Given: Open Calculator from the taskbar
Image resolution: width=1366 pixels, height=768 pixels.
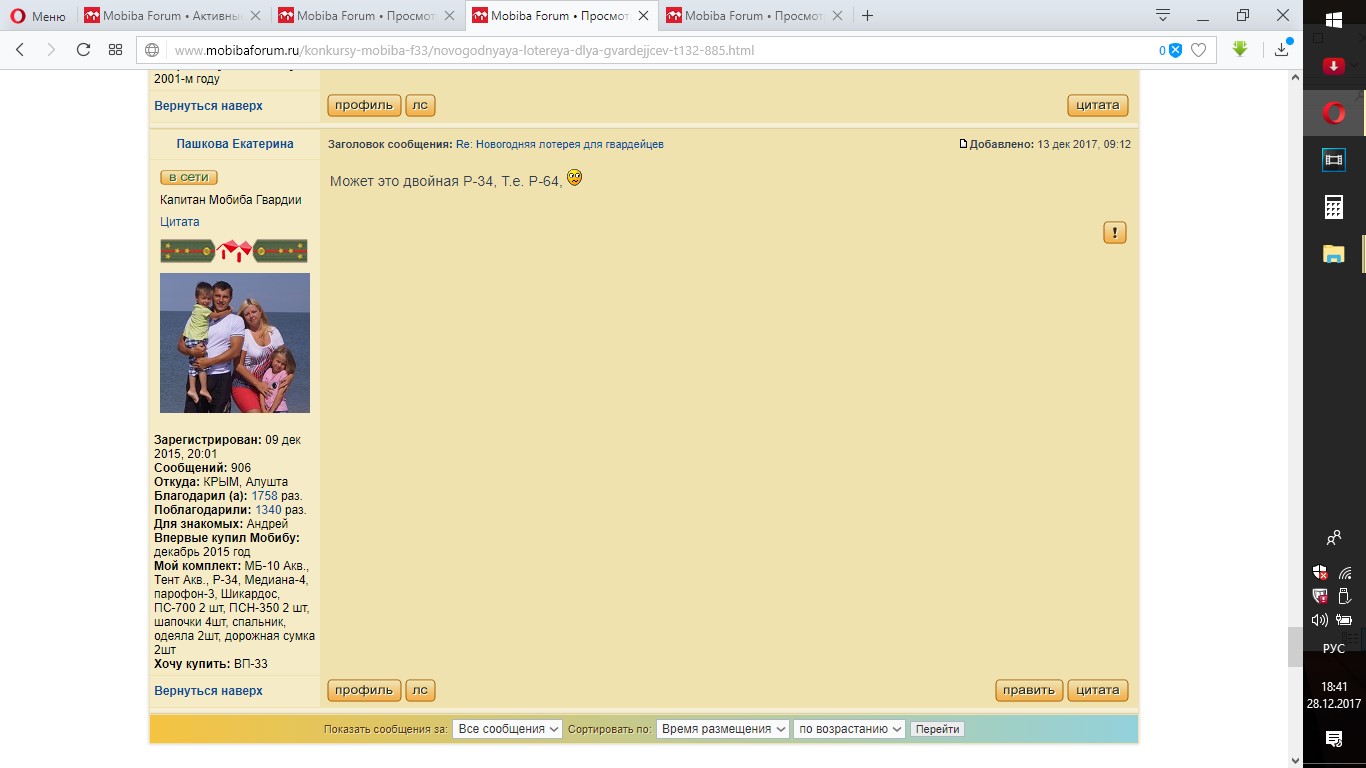Looking at the screenshot, I should (x=1334, y=207).
